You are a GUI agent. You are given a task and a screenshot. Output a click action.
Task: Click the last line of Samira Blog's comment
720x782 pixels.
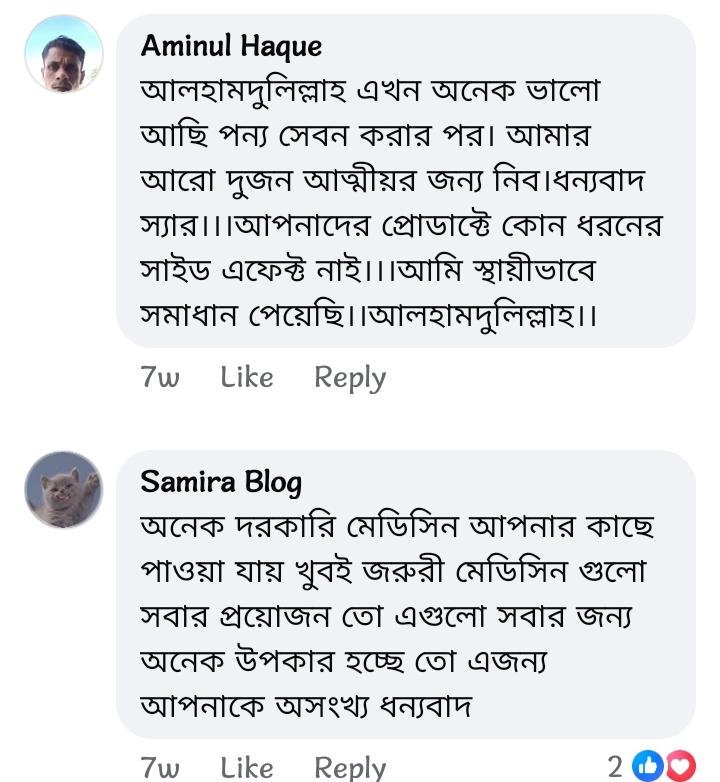tap(306, 706)
